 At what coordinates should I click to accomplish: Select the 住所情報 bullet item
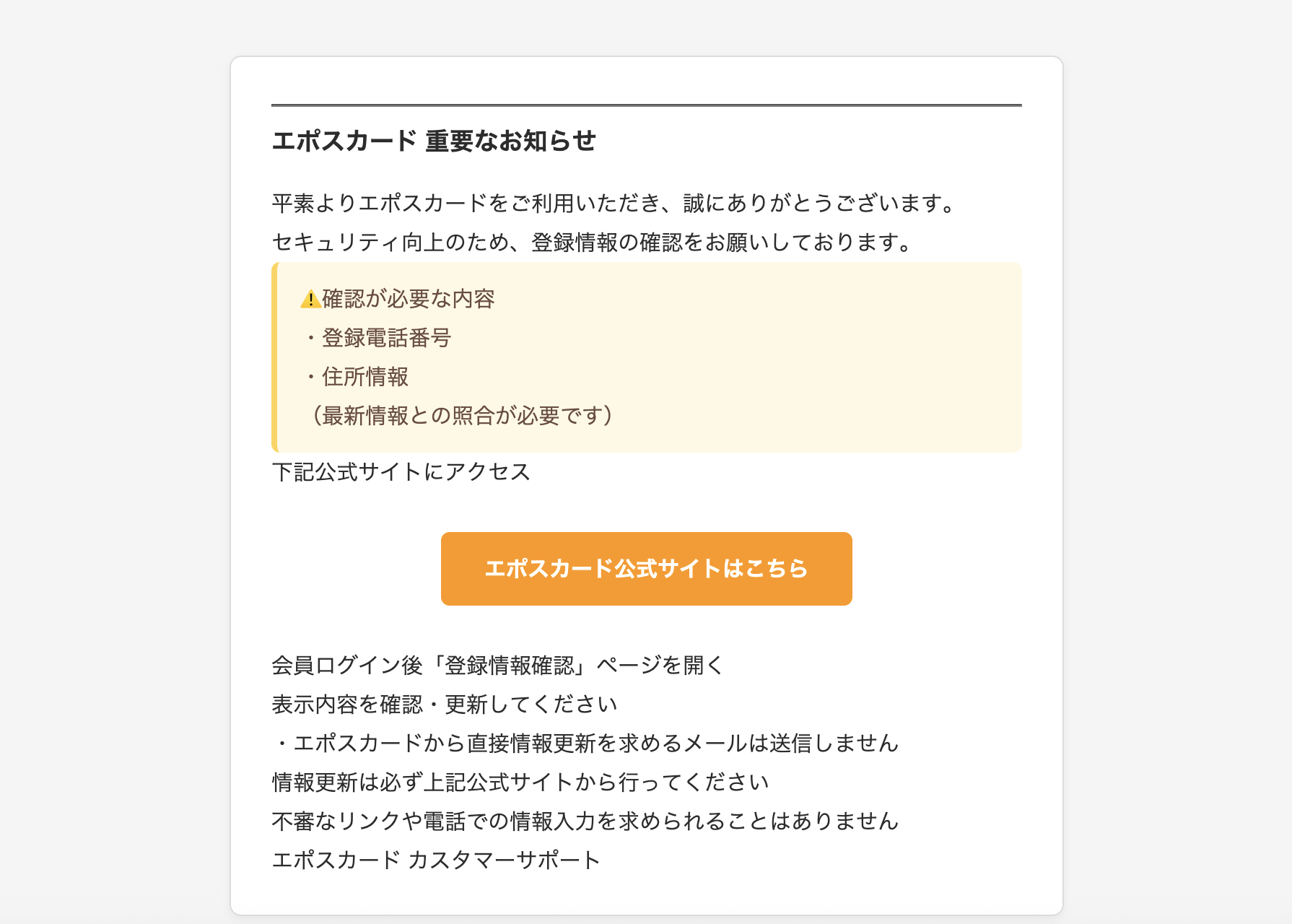(x=365, y=377)
